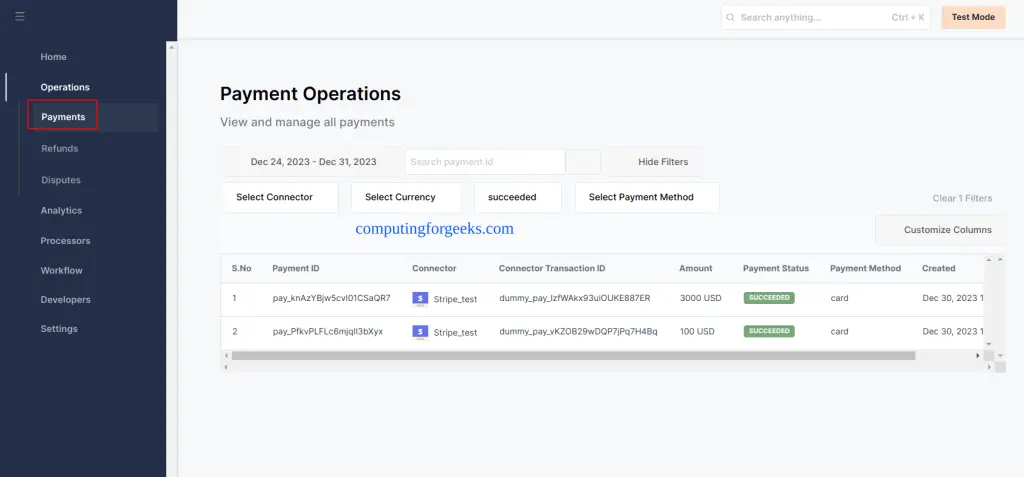Screen dimensions: 1024x477
Task: Click the Search anything field
Action: [825, 18]
